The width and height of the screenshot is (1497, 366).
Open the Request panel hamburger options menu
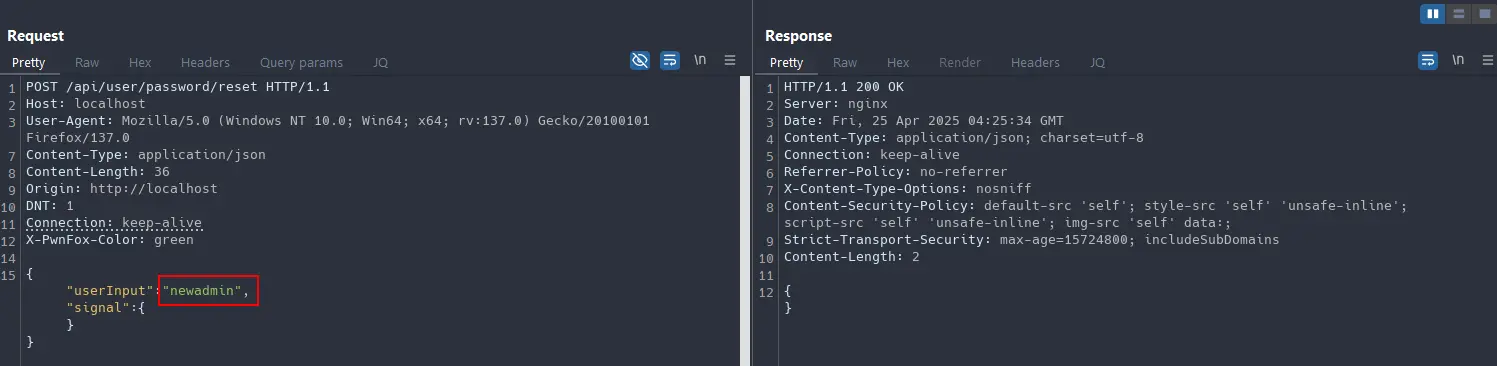click(730, 60)
